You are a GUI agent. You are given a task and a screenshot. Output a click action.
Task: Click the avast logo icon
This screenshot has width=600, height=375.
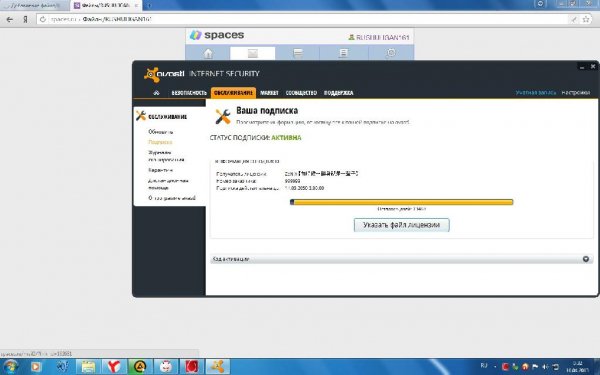click(x=152, y=75)
